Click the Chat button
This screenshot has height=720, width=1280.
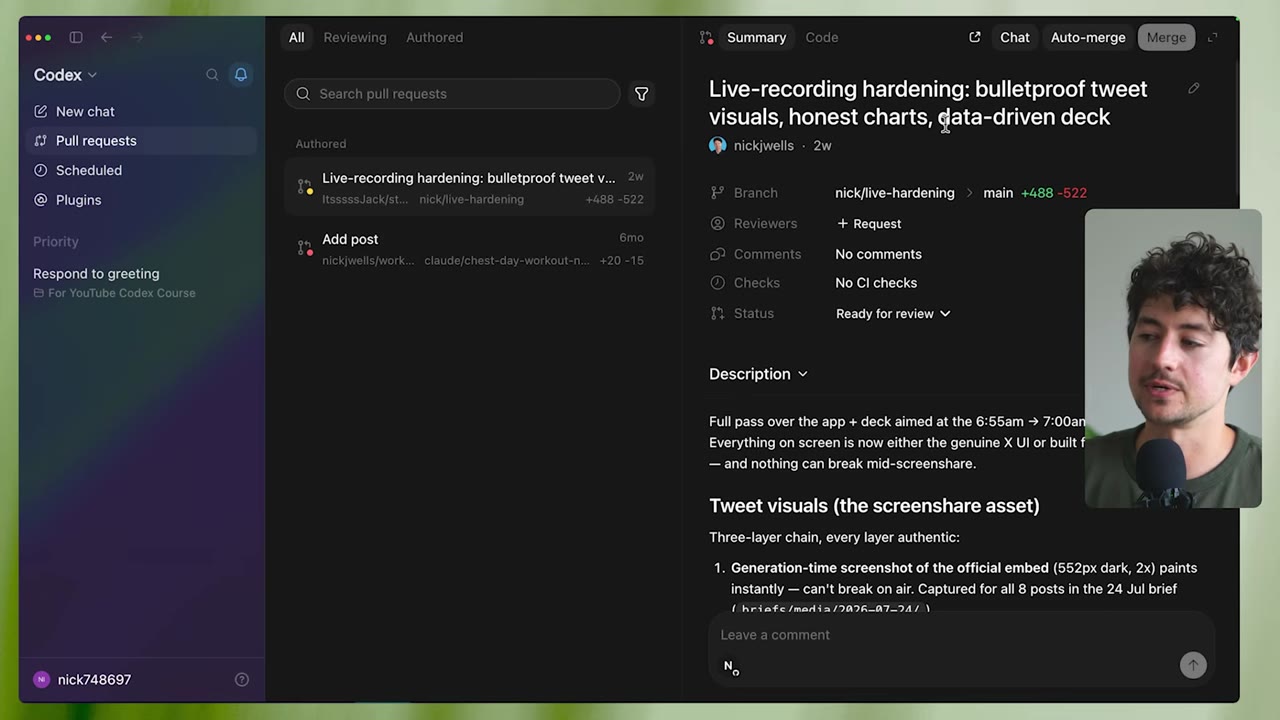click(x=1015, y=38)
